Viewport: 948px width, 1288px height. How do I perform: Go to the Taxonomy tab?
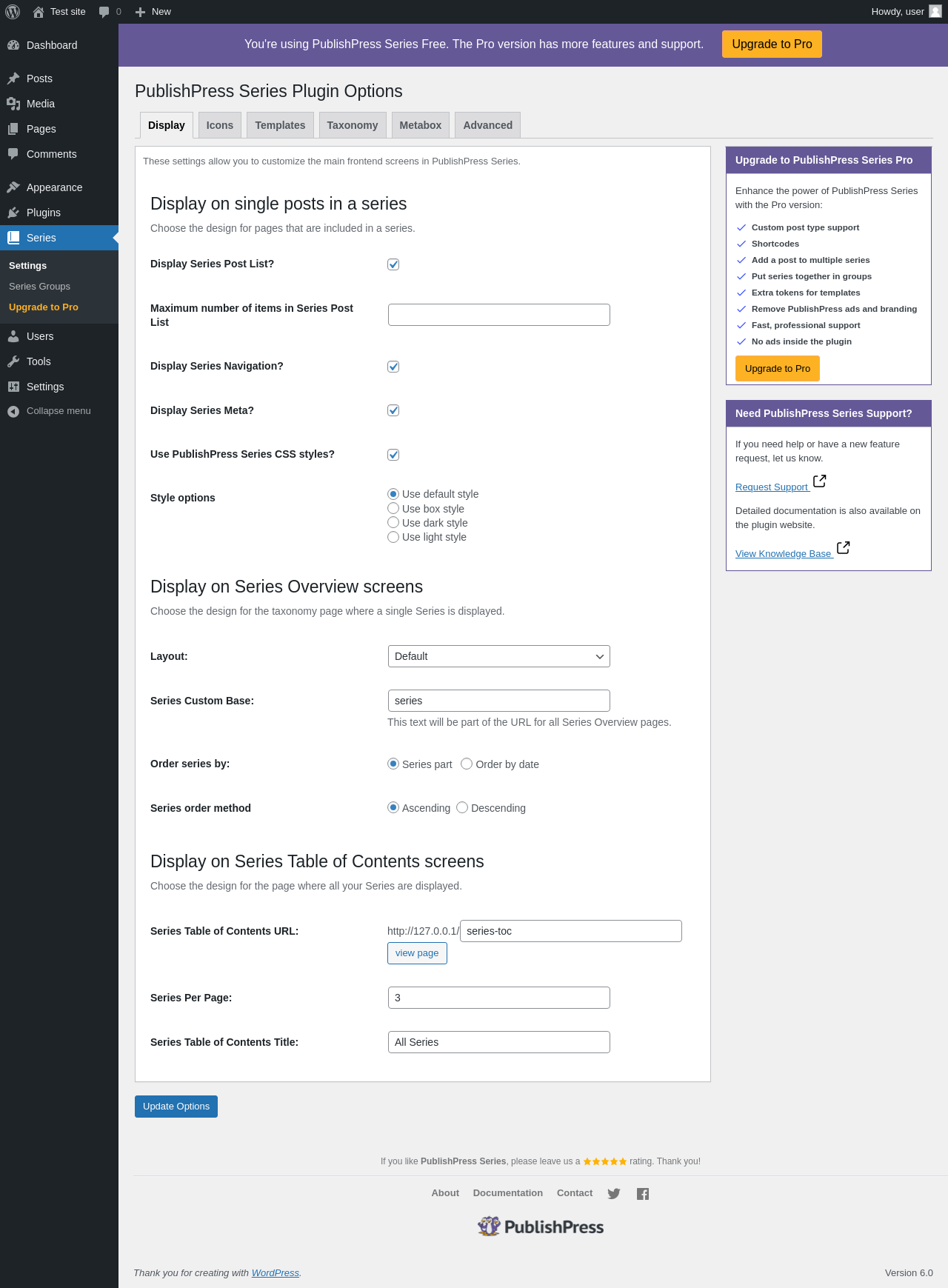click(x=353, y=125)
